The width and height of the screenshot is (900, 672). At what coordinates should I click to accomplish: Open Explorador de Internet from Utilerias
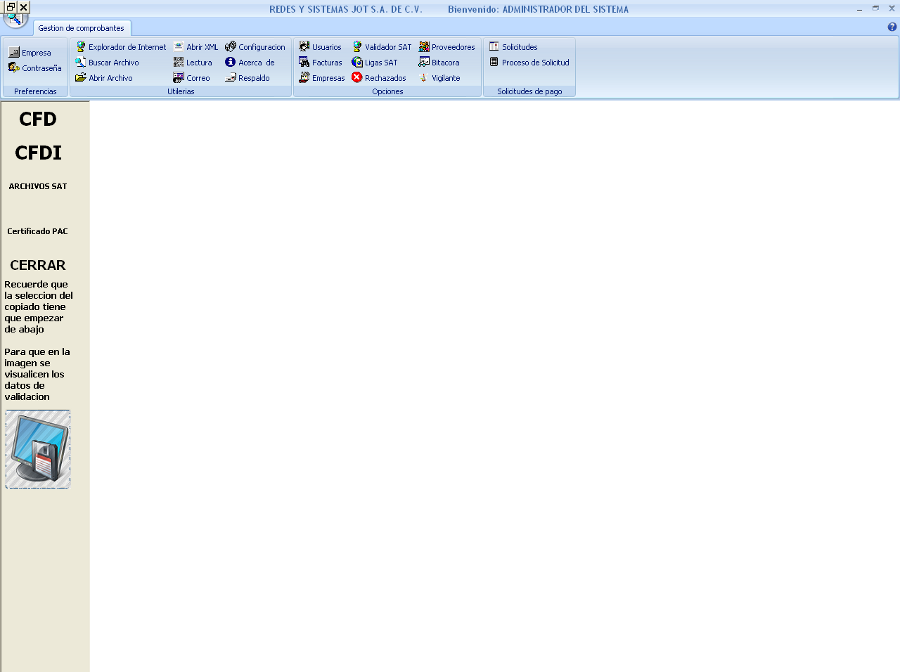pos(121,47)
